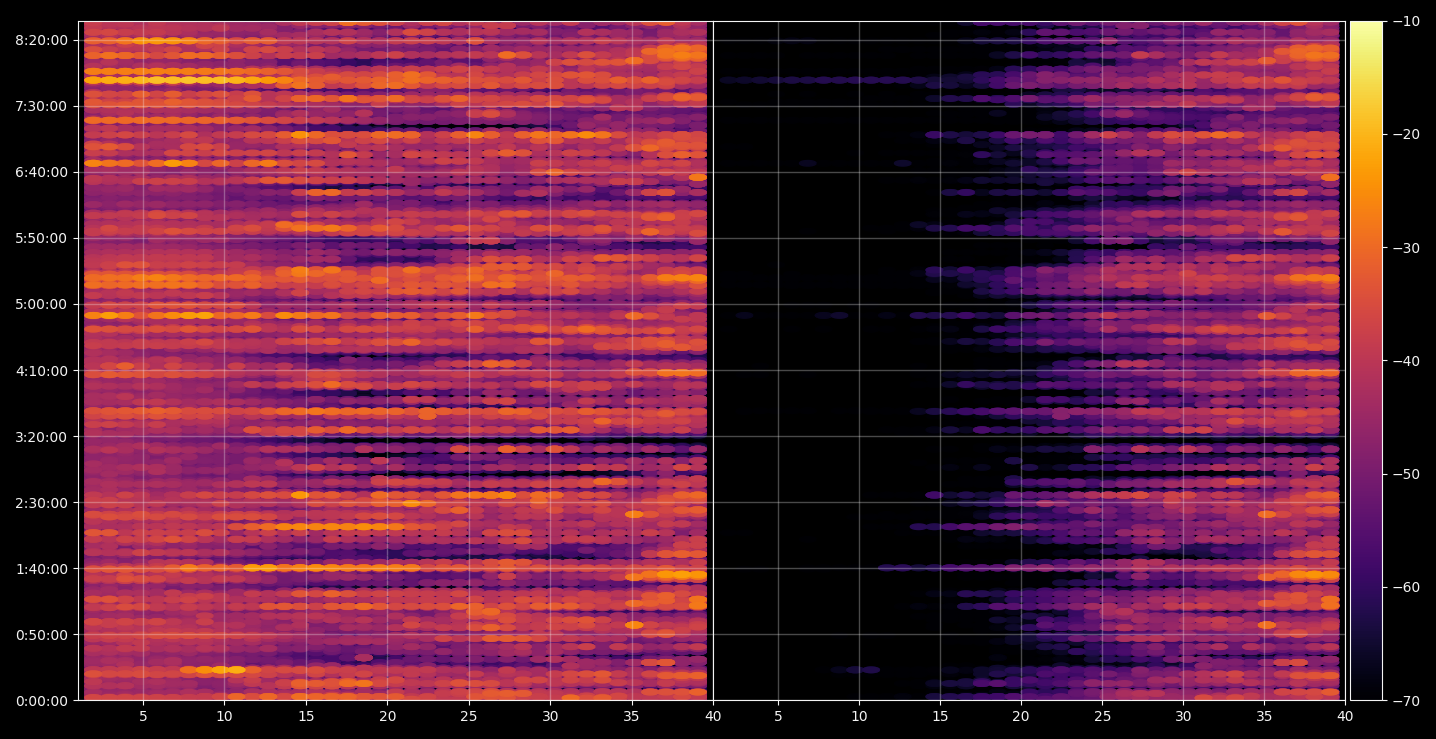
Task: Click x-axis label 35 under left heatmap
Action: (631, 716)
